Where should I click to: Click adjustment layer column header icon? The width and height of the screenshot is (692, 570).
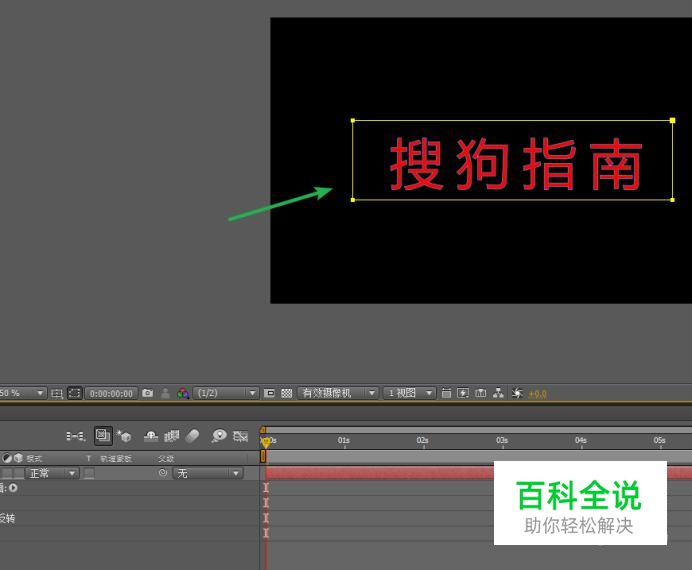click(7, 458)
